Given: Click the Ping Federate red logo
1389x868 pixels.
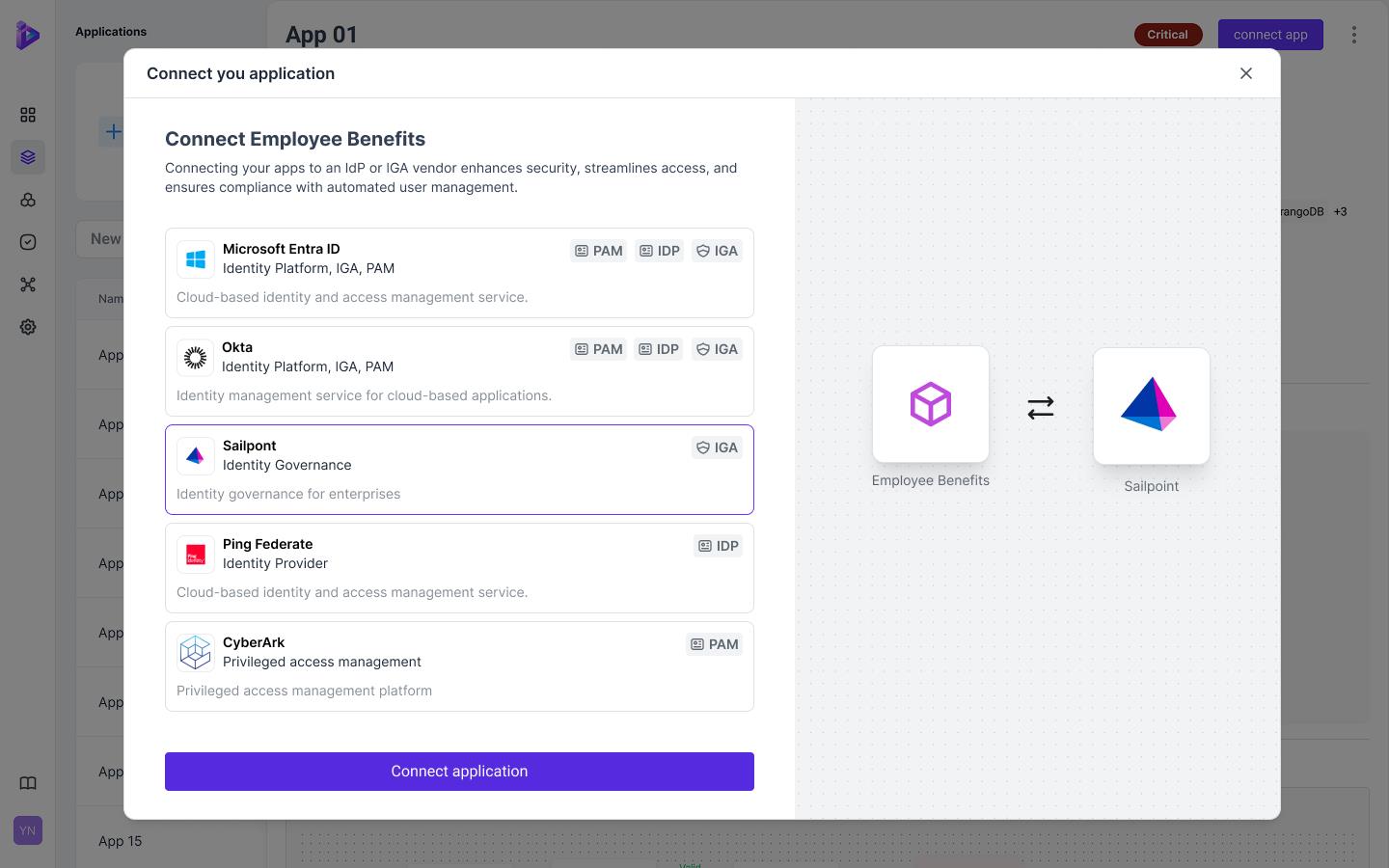Looking at the screenshot, I should pyautogui.click(x=196, y=555).
